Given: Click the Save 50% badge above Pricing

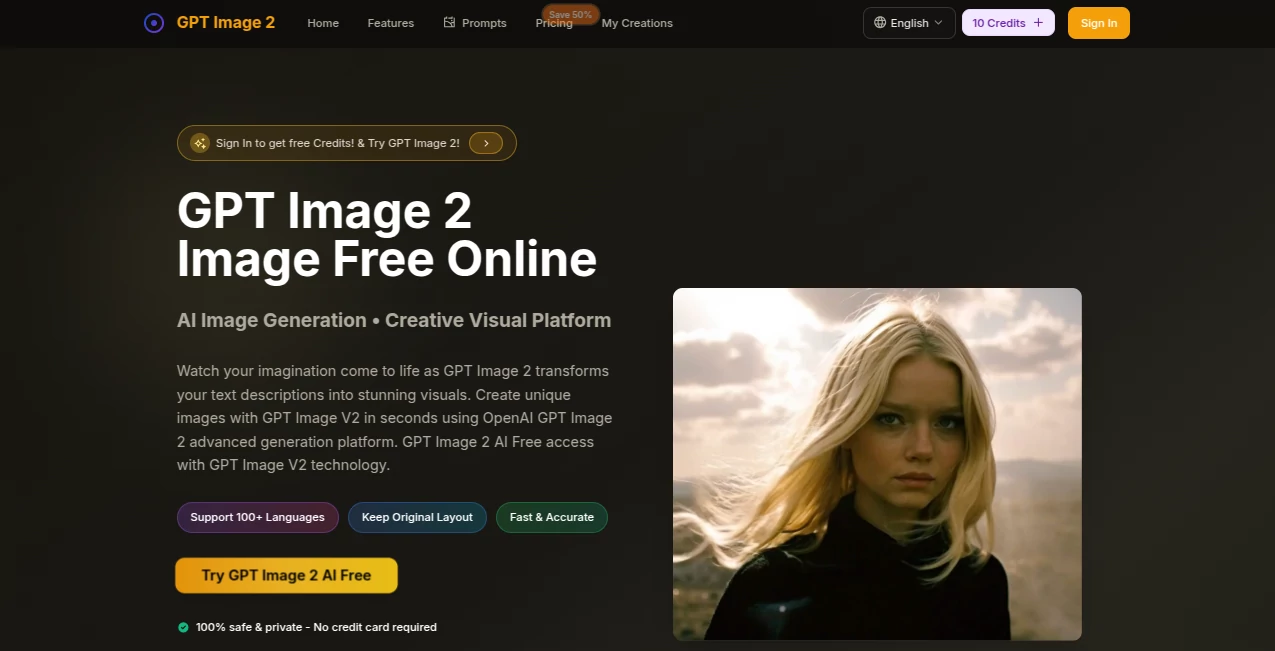Looking at the screenshot, I should 570,14.
